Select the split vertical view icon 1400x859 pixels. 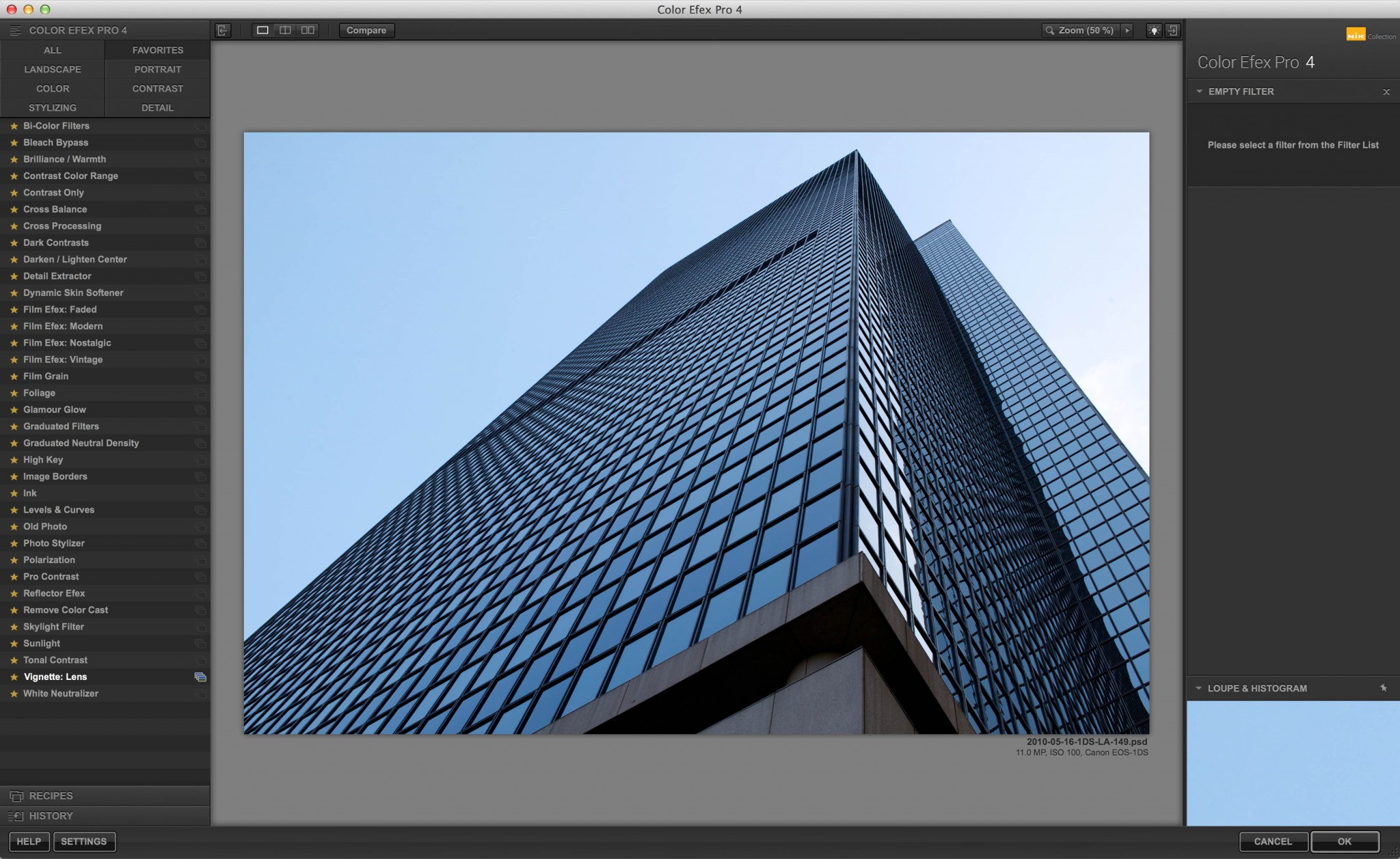284,30
